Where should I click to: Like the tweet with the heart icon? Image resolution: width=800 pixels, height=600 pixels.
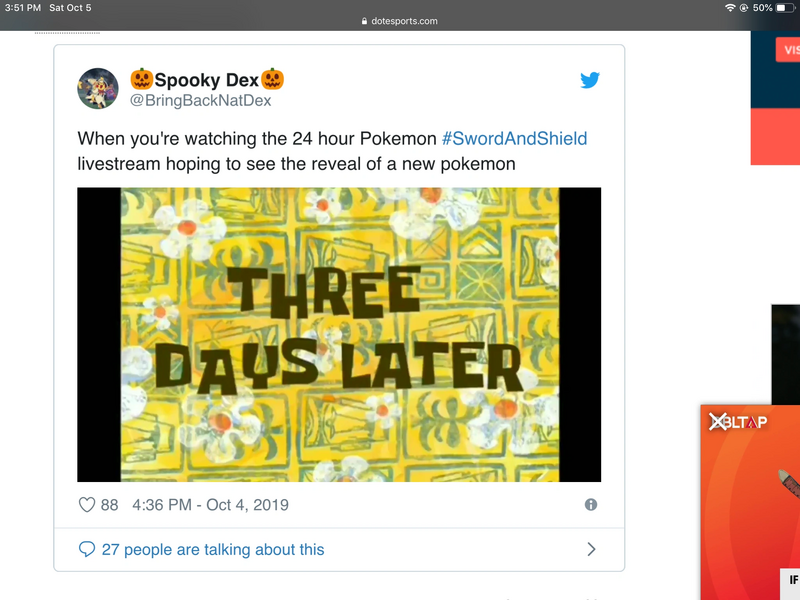point(87,505)
